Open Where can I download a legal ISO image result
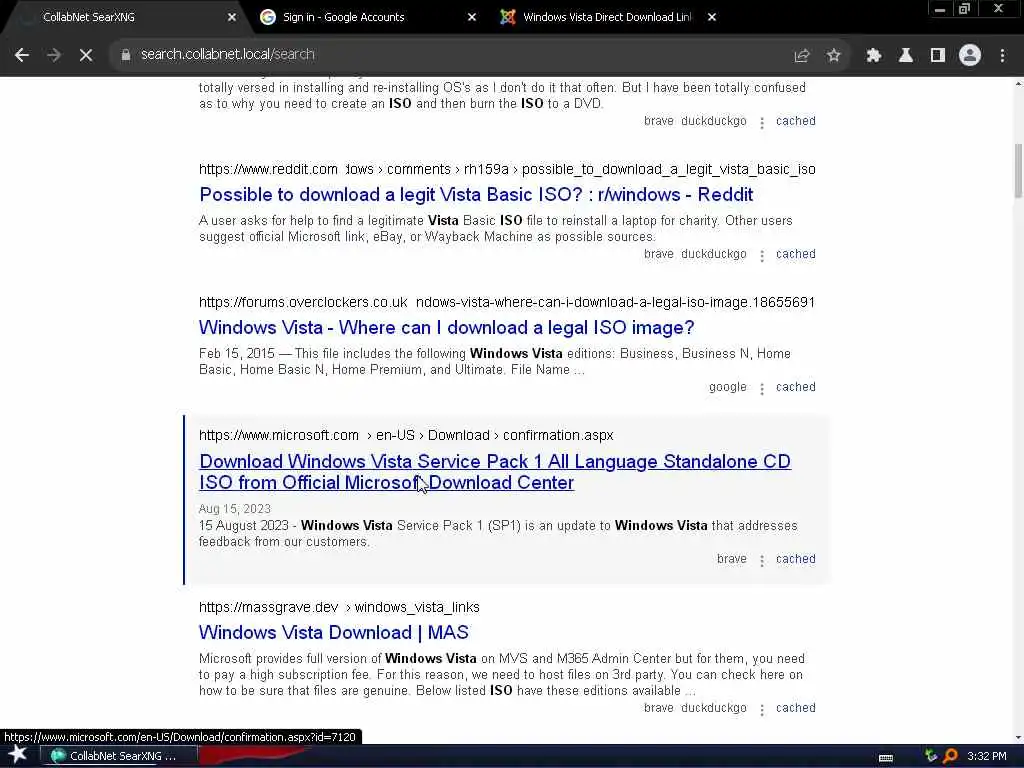The width and height of the screenshot is (1024, 768). (446, 327)
